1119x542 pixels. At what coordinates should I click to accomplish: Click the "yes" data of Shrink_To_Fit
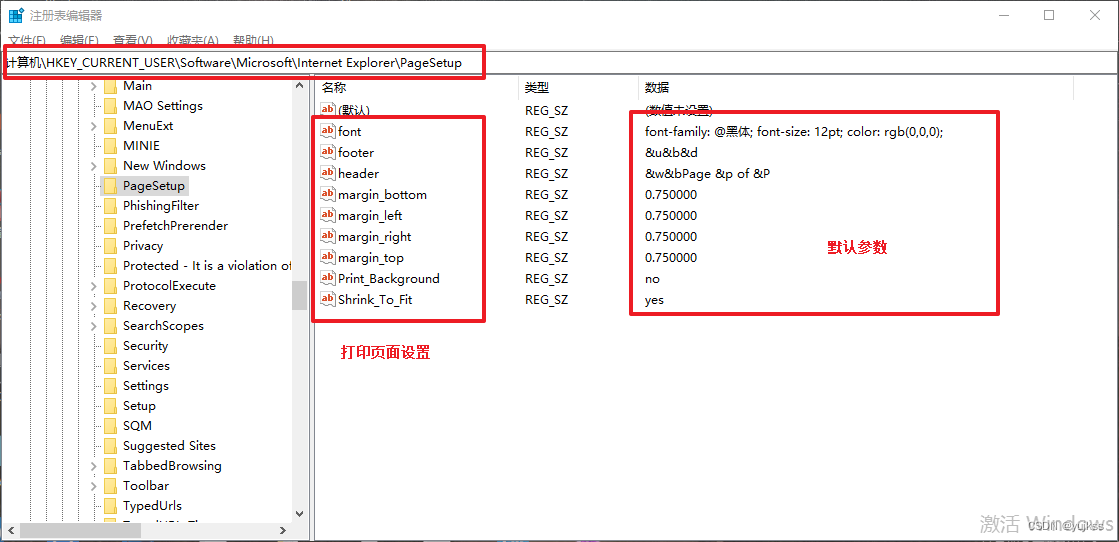pyautogui.click(x=654, y=300)
